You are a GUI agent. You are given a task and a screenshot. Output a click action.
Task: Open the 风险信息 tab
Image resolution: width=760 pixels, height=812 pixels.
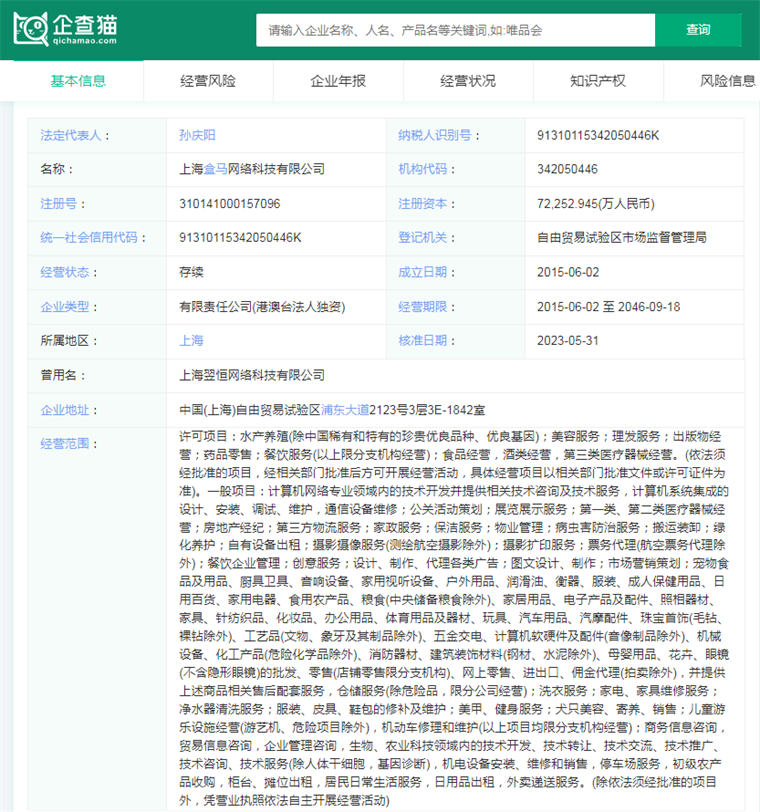point(727,81)
